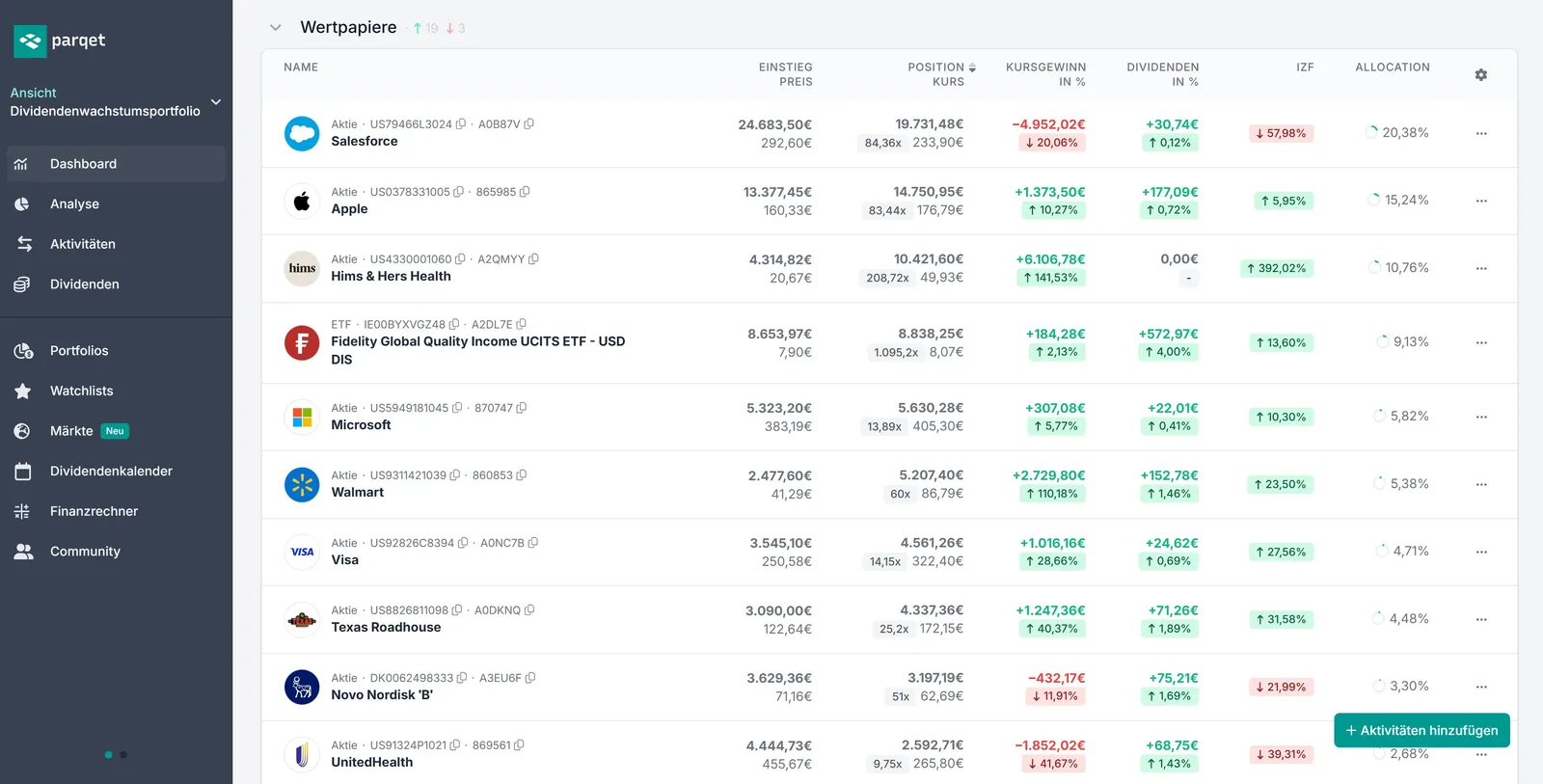
Task: Click the Salesforce company logo
Action: pos(302,133)
